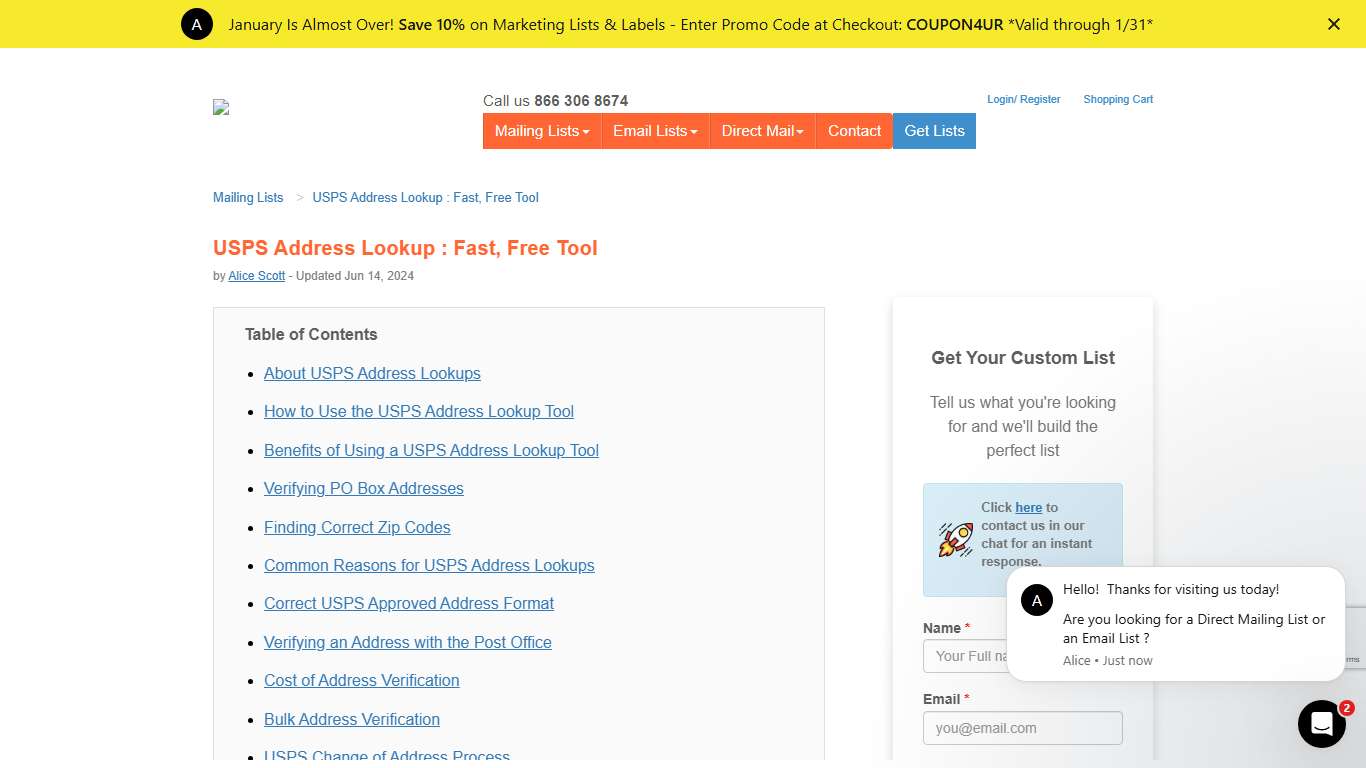The width and height of the screenshot is (1366, 768).
Task: Click the Mailing Lists breadcrumb
Action: [x=247, y=197]
